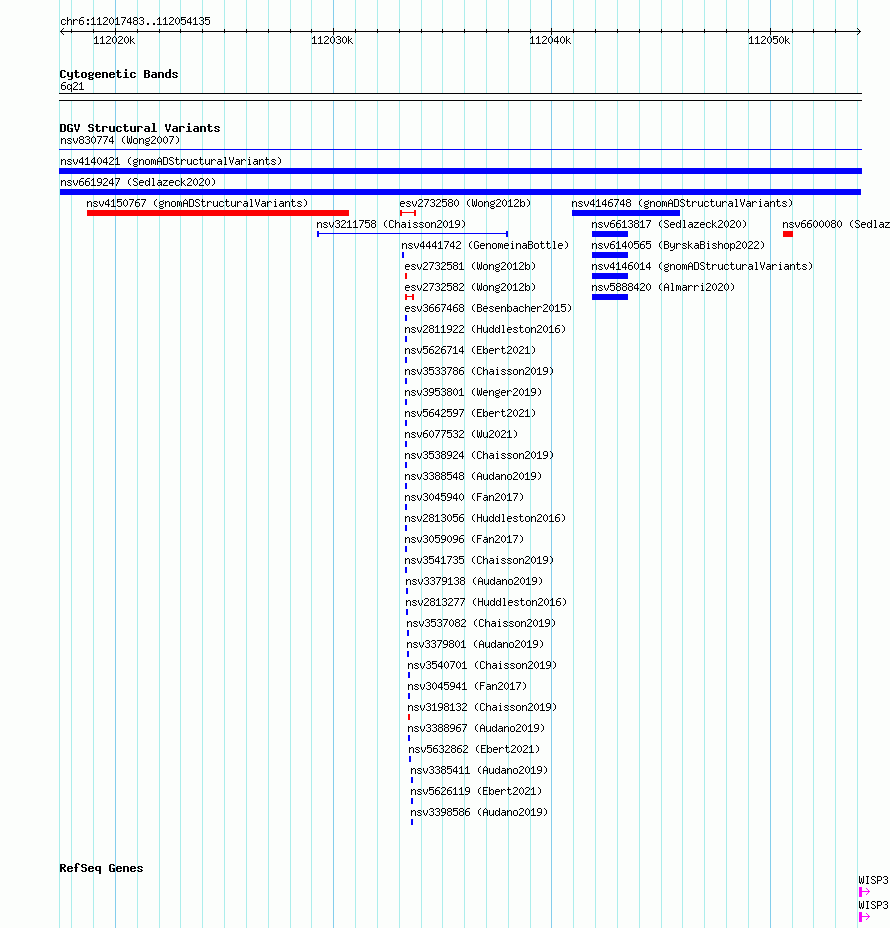Select nsv3388967 (Audano2019) variant

[476, 729]
